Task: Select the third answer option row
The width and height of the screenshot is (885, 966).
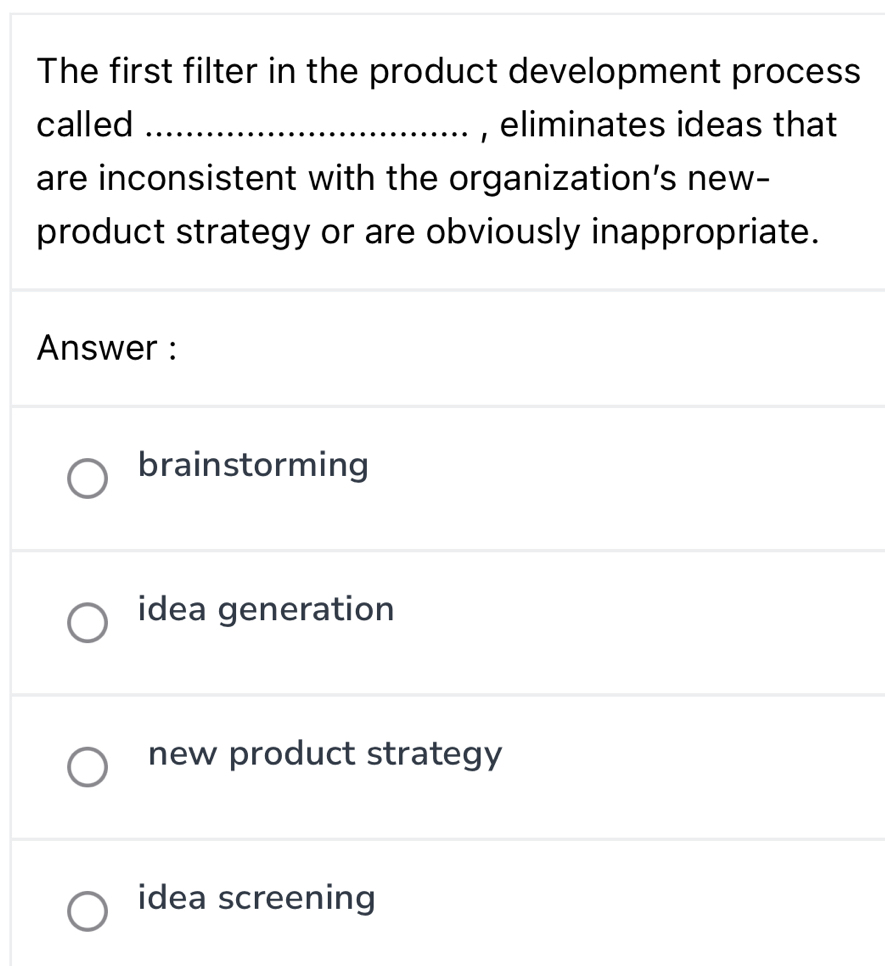Action: pyautogui.click(x=440, y=767)
